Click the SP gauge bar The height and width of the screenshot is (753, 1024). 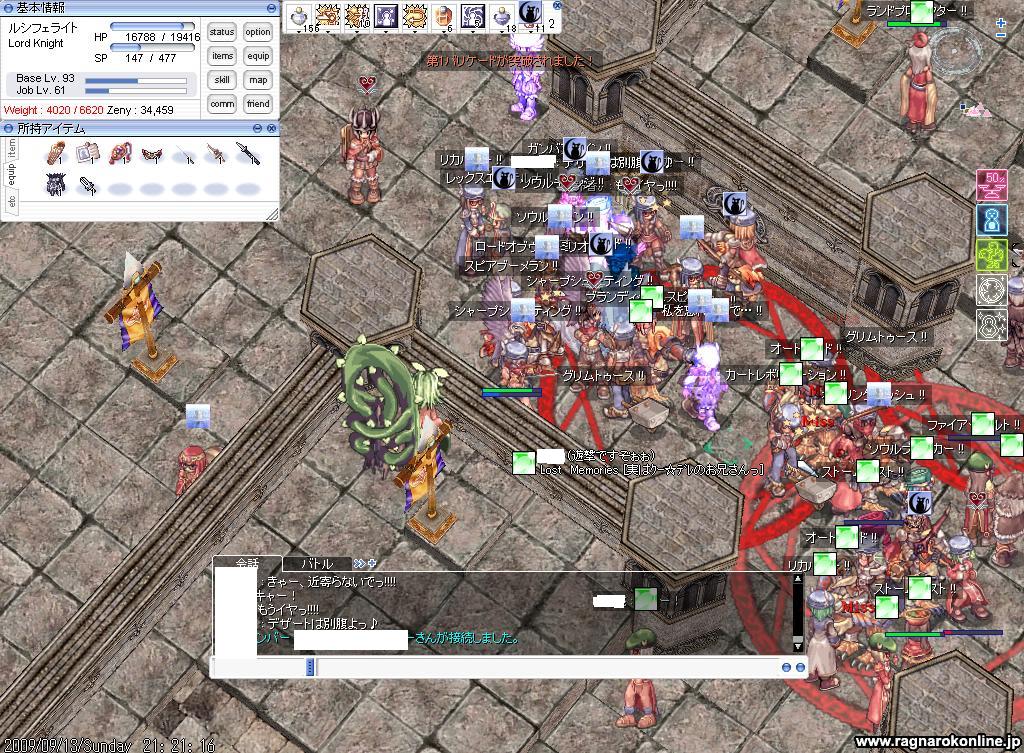152,47
